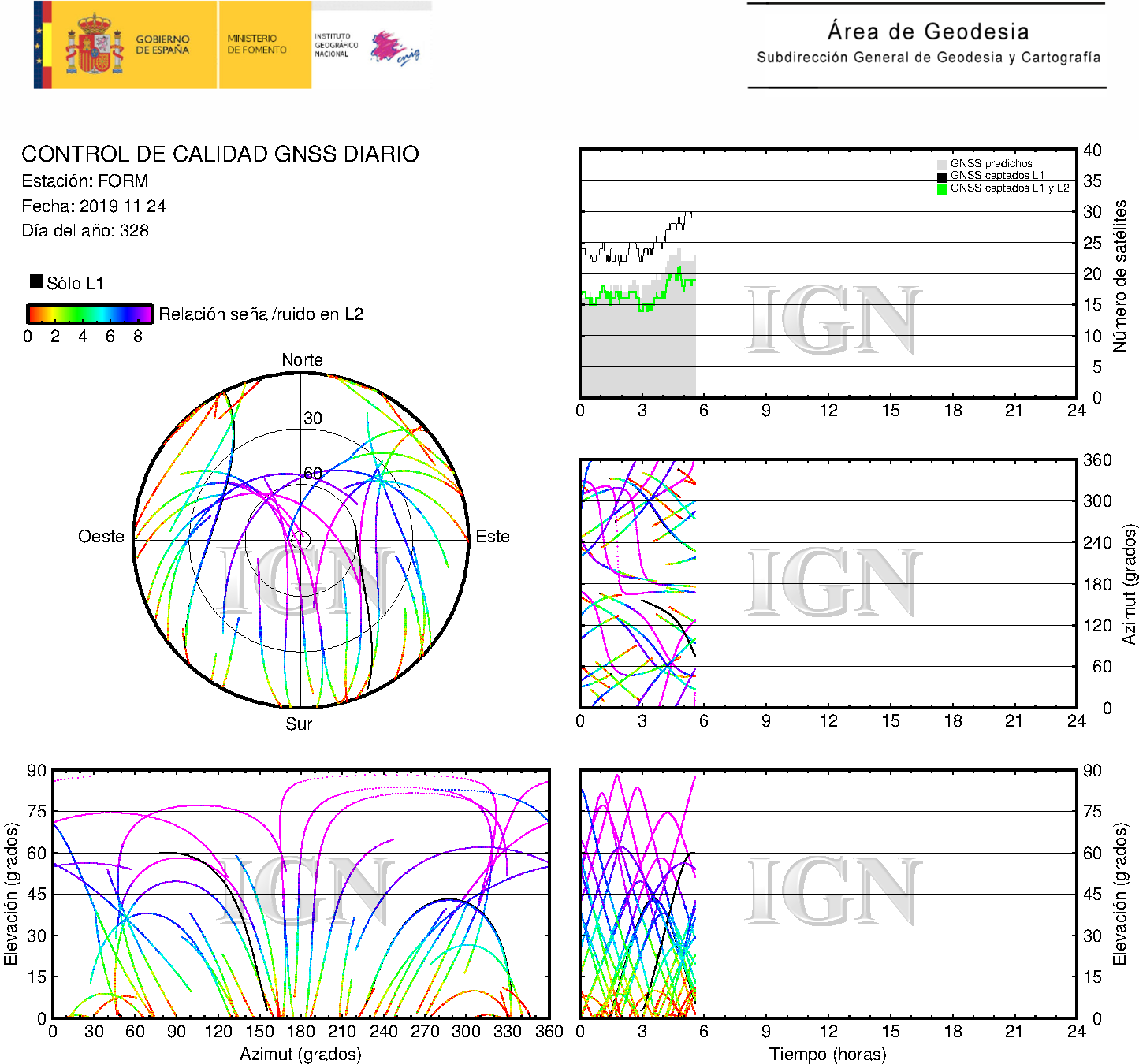Click the Número de satélites axis title
1139x1064 pixels.
pos(1120,275)
